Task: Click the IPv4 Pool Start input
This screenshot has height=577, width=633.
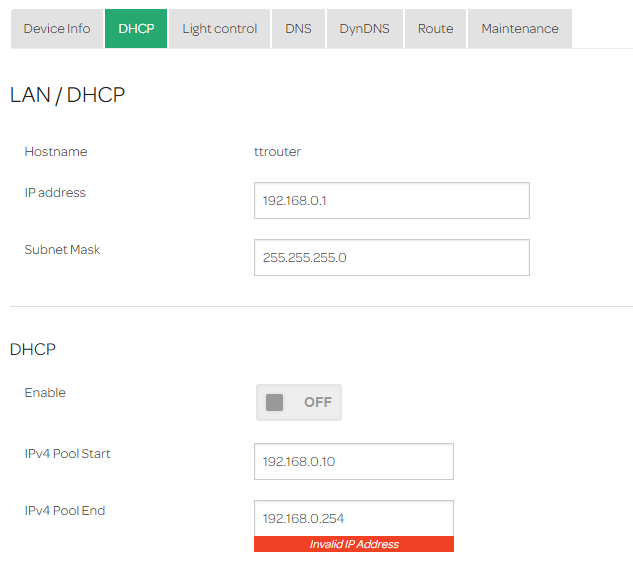Action: pyautogui.click(x=353, y=462)
